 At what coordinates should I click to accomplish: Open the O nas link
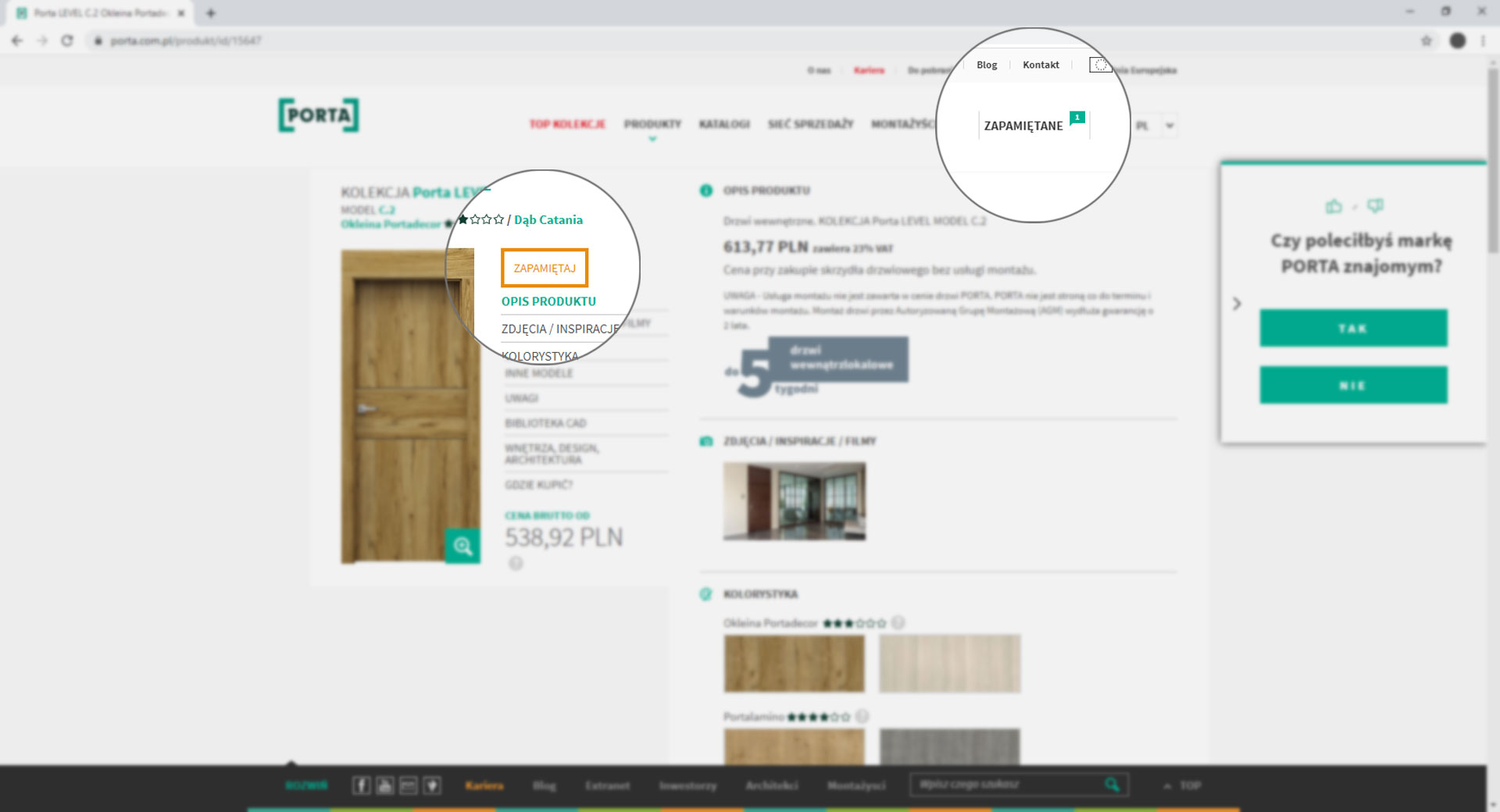click(x=819, y=70)
